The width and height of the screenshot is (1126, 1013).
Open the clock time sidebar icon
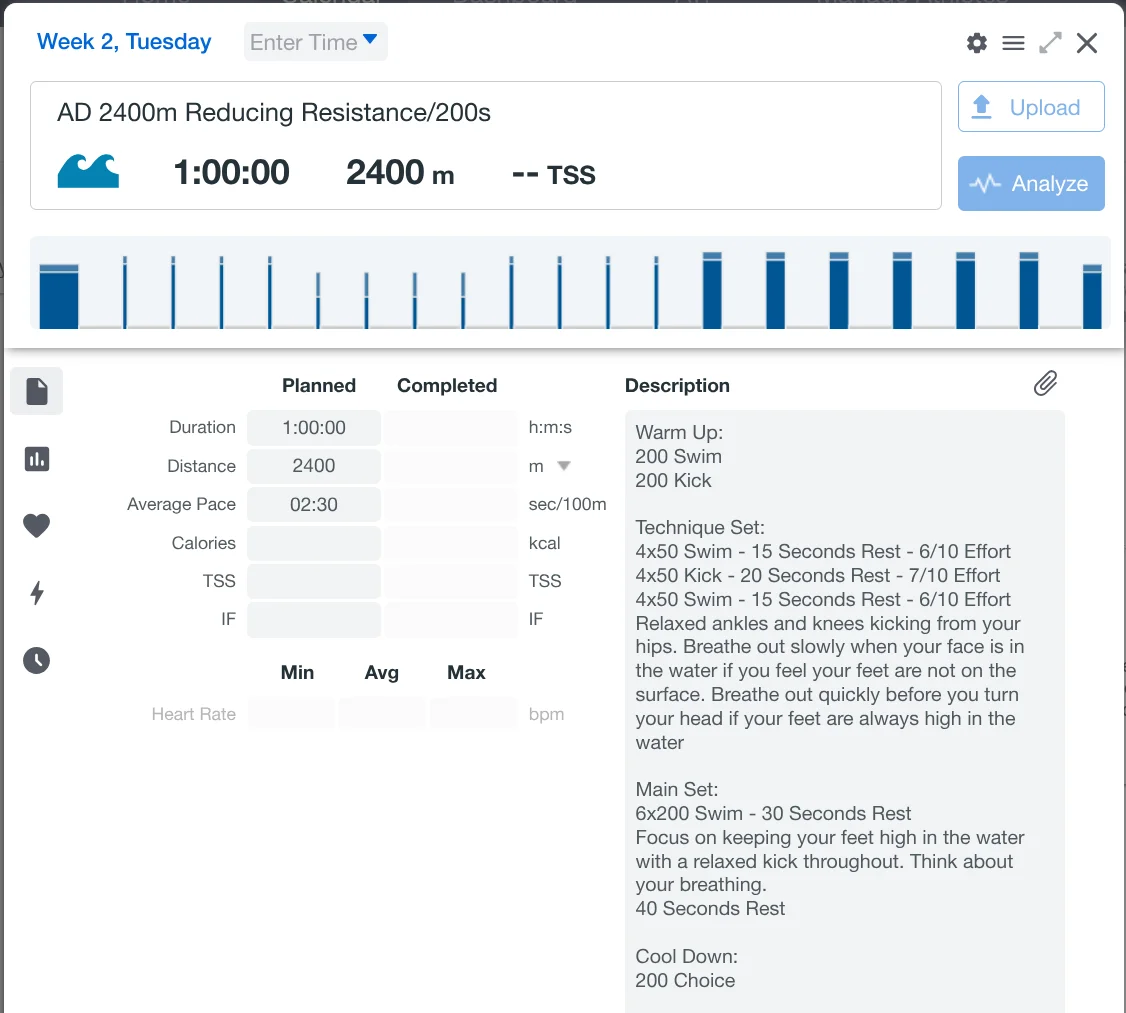point(37,660)
